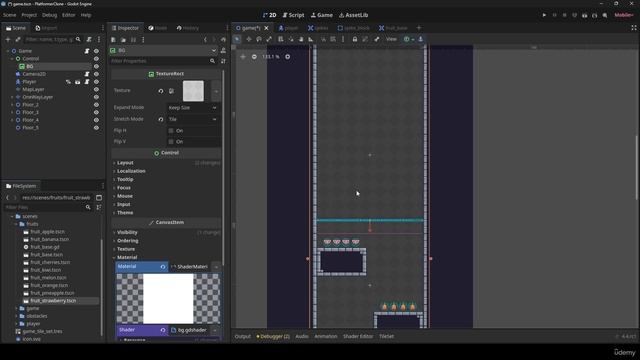Hide the BG node

pyautogui.click(x=96, y=67)
